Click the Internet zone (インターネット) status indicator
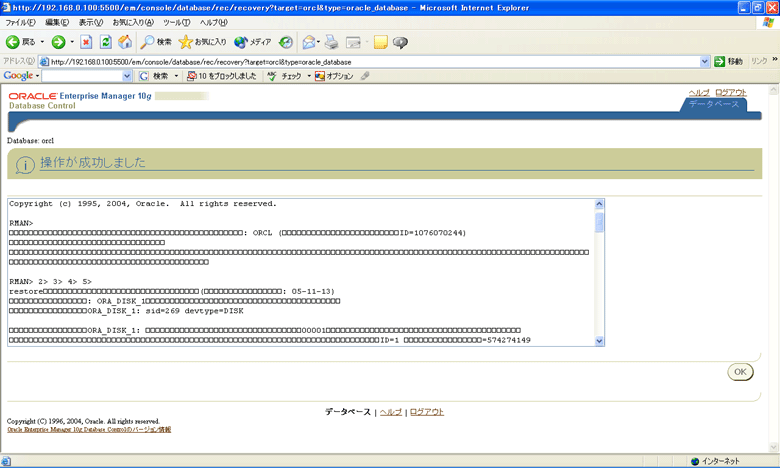The height and width of the screenshot is (468, 780). [x=715, y=461]
